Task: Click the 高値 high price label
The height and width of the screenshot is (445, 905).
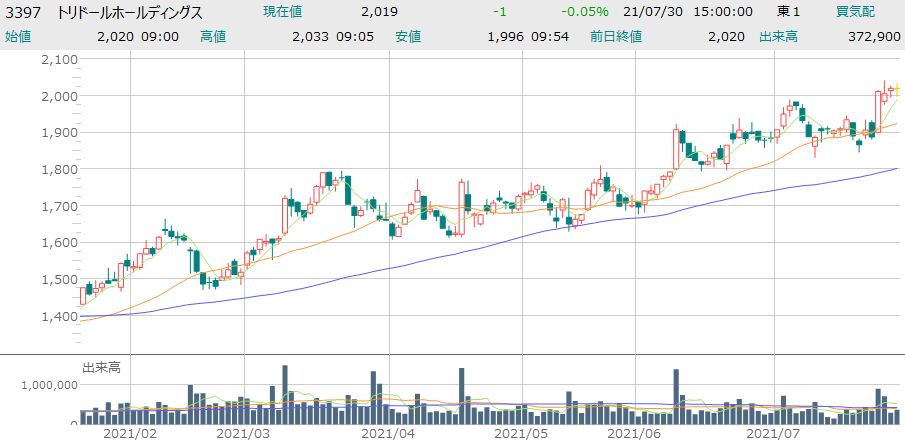Action: [213, 37]
